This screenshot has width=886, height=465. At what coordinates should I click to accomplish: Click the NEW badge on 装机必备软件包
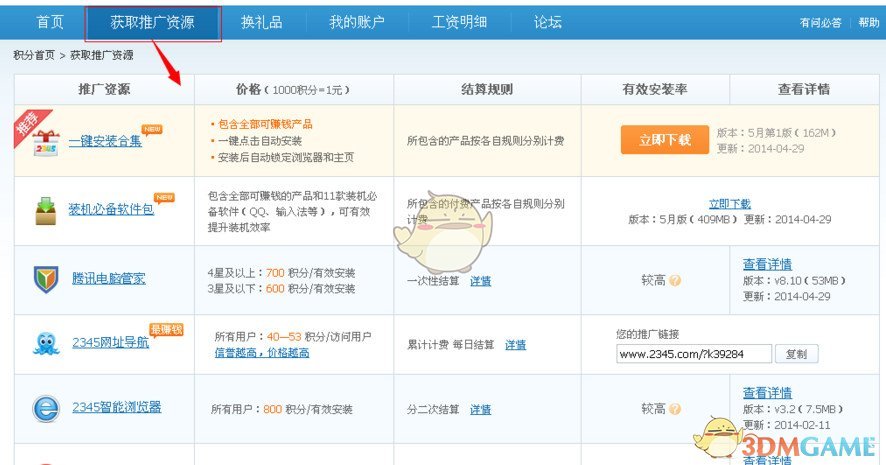pyautogui.click(x=164, y=198)
